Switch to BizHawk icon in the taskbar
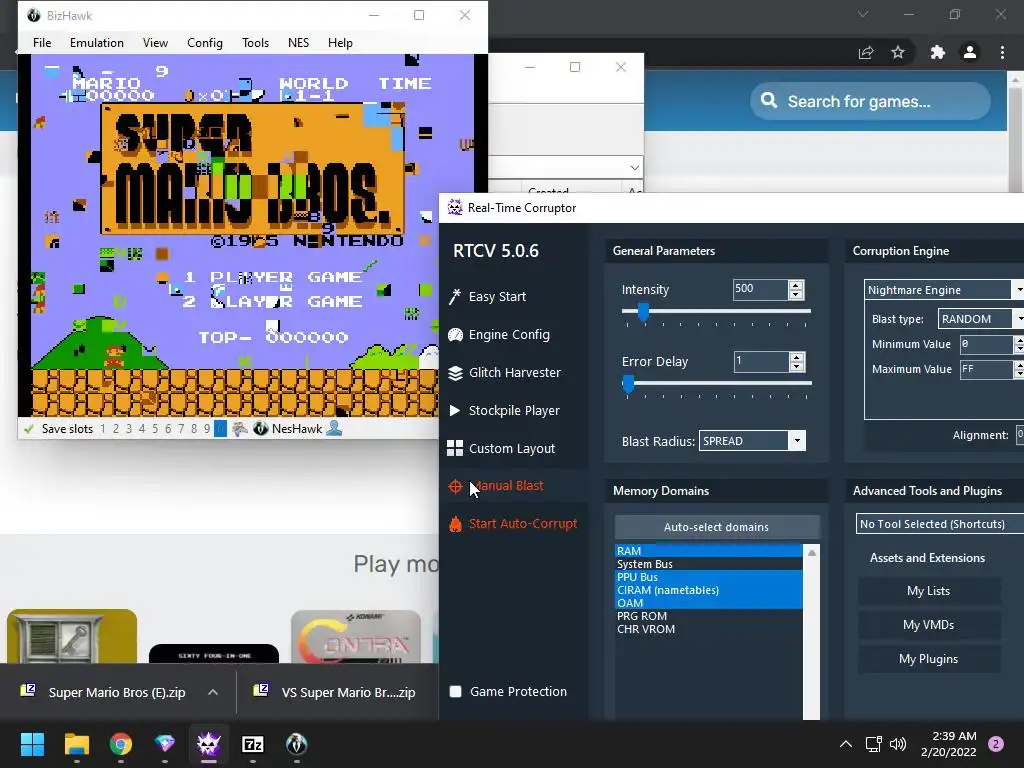The image size is (1024, 768). tap(296, 744)
